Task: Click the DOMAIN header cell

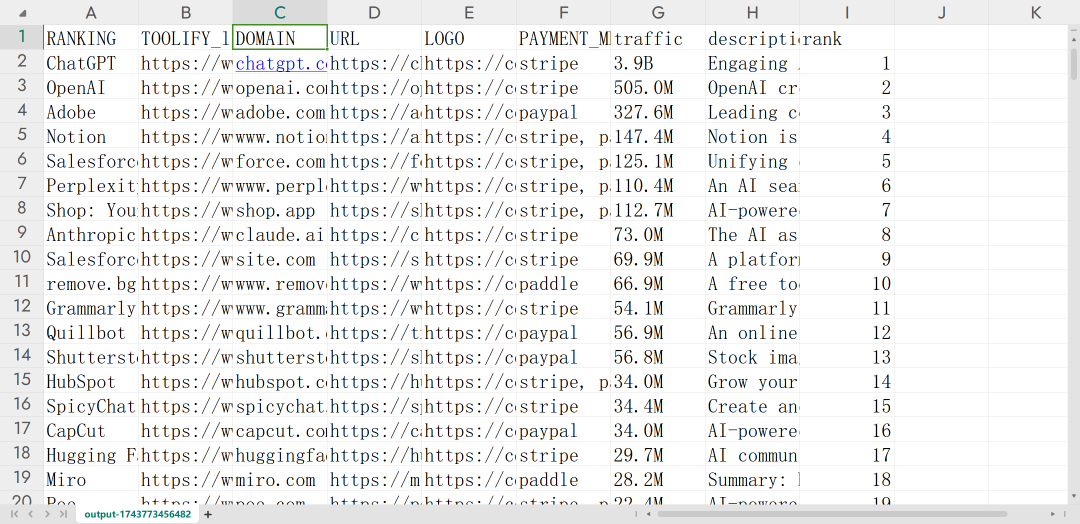Action: (x=280, y=38)
